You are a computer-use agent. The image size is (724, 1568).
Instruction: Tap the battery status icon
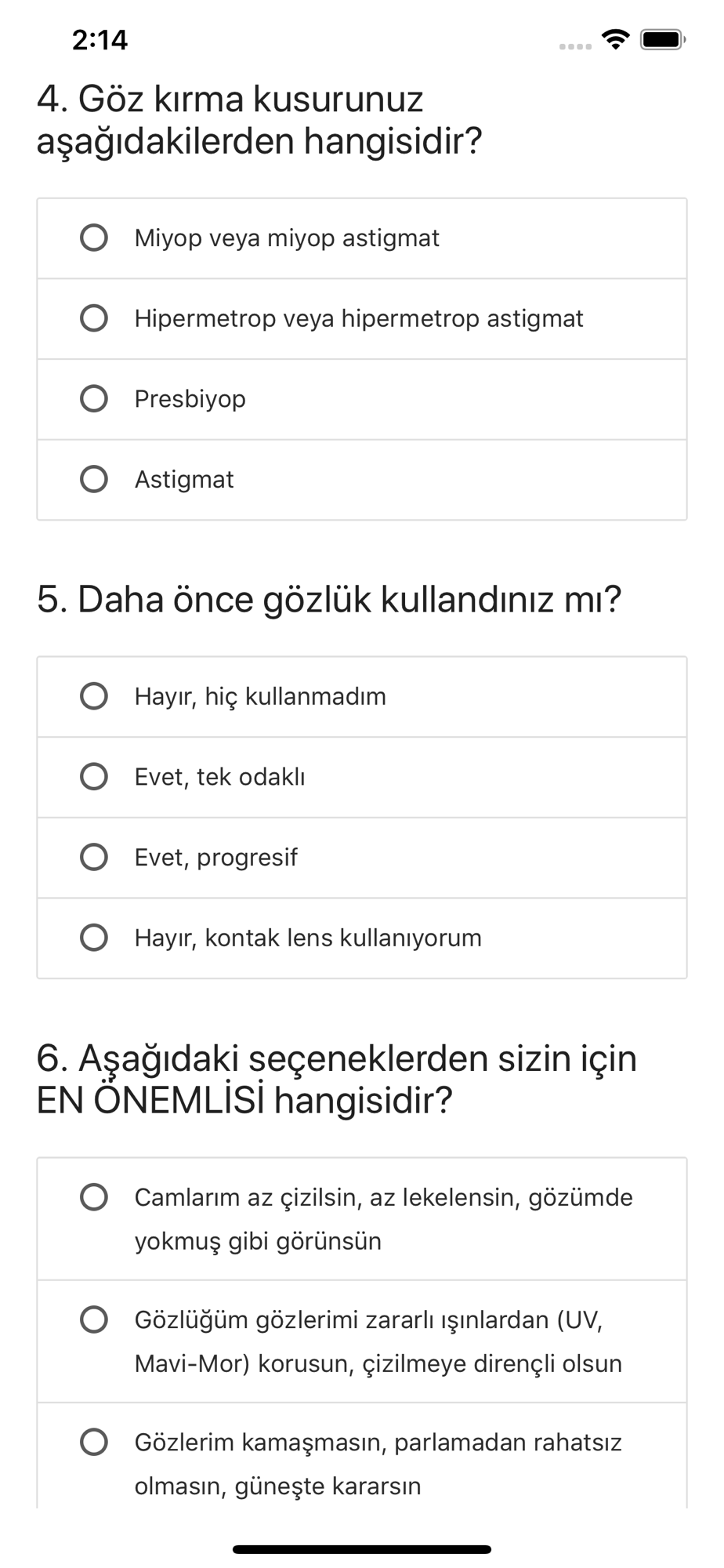[663, 39]
